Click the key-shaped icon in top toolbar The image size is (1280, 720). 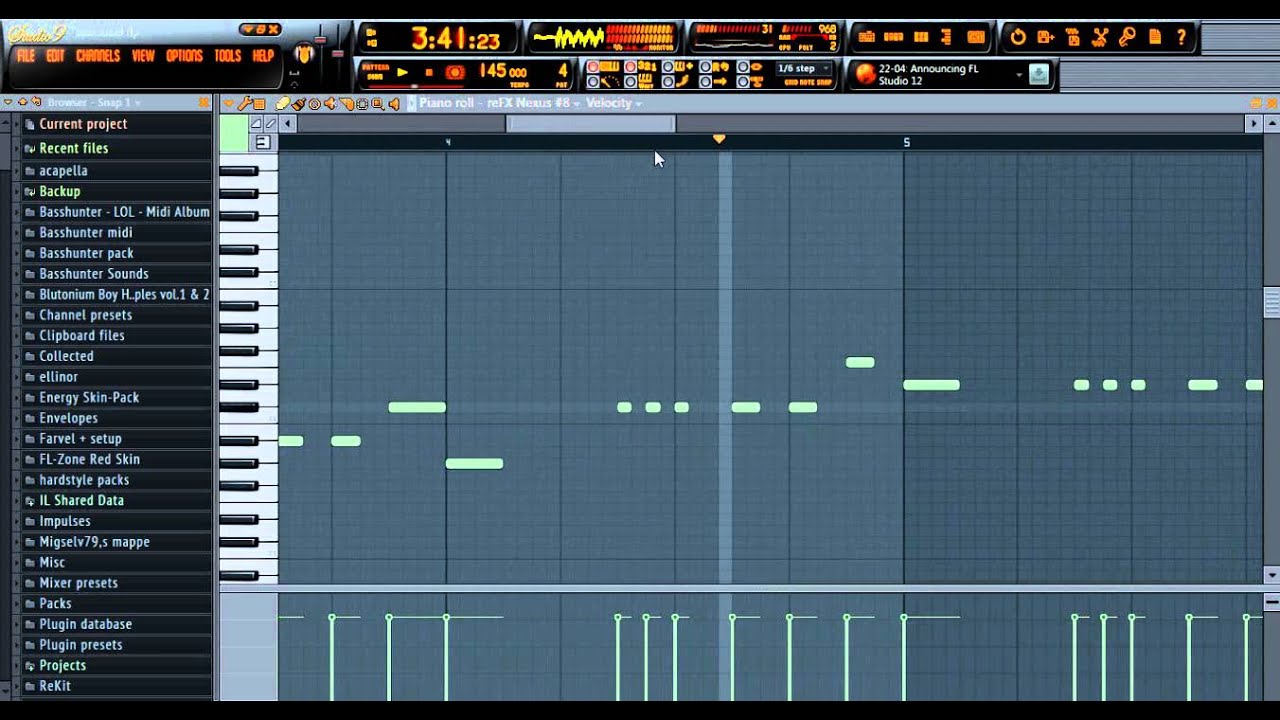1127,37
